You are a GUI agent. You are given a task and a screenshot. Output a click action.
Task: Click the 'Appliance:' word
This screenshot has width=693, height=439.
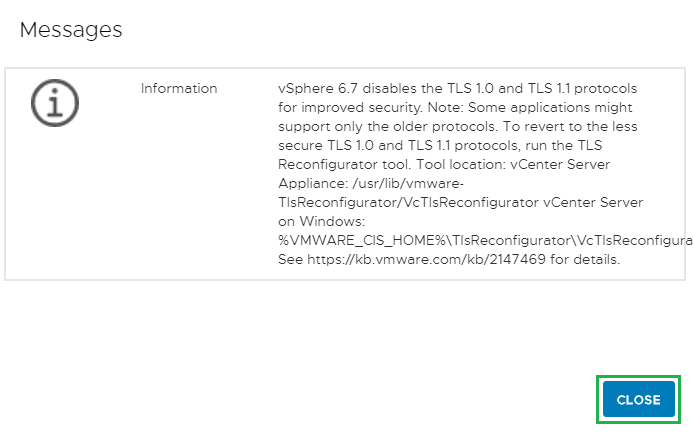309,183
